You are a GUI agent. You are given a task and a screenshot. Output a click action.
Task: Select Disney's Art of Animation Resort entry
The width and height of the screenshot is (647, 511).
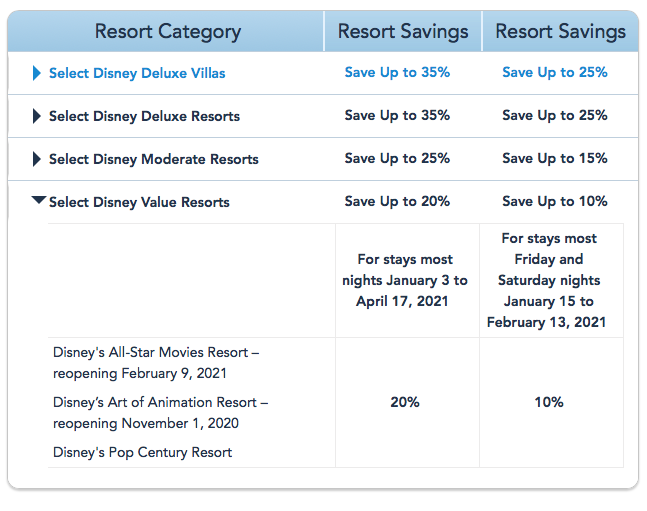click(x=160, y=412)
